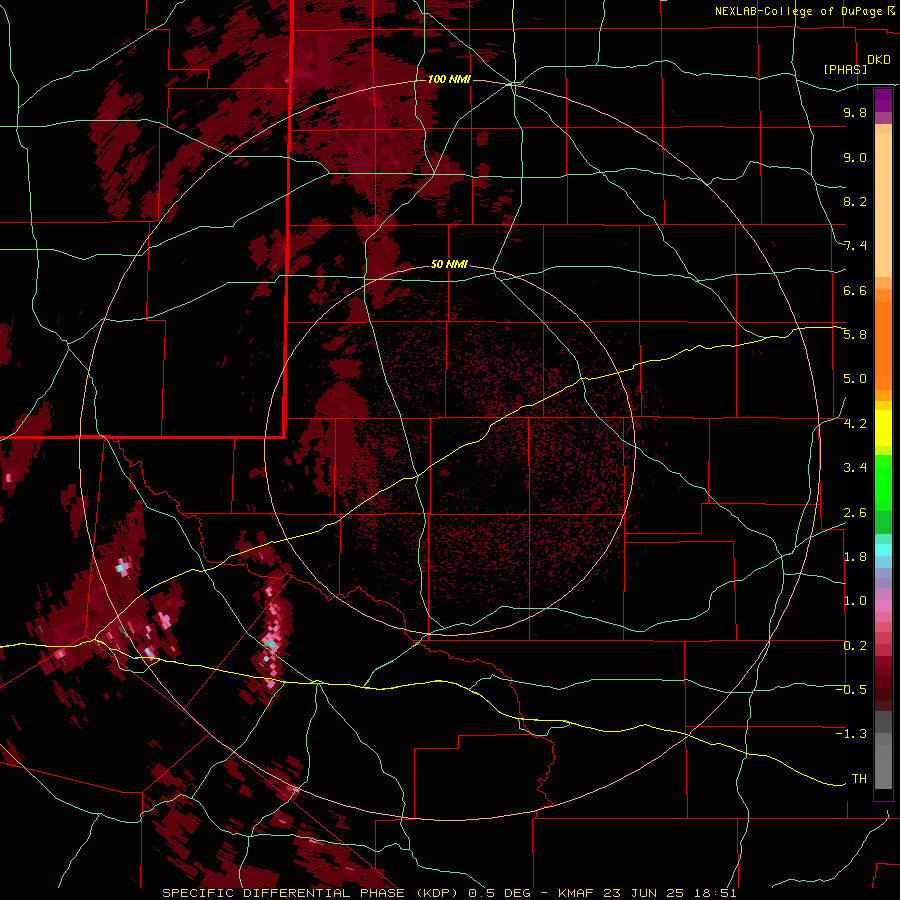Click the -1.3 legend value

pyautogui.click(x=851, y=734)
